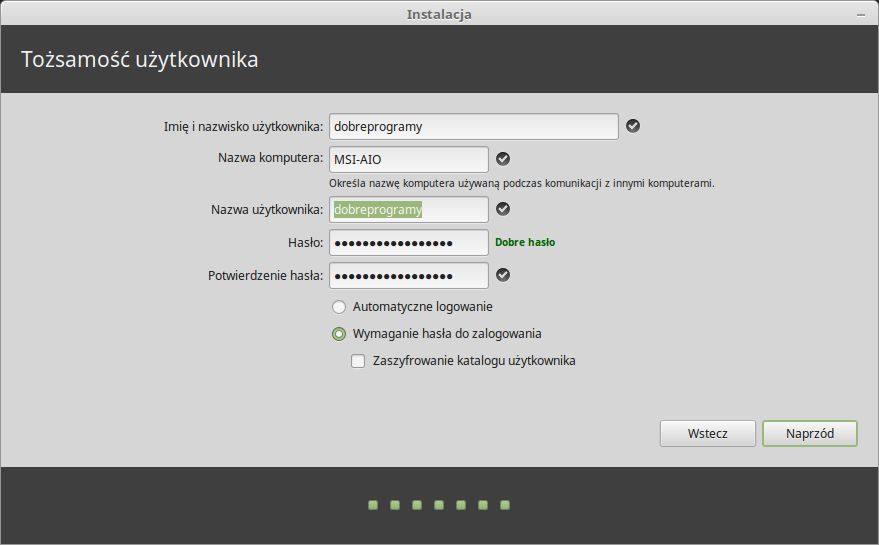Enable Zaszyfrowanie katalogu użytkownika checkbox
Screen dimensions: 879x545
358,361
